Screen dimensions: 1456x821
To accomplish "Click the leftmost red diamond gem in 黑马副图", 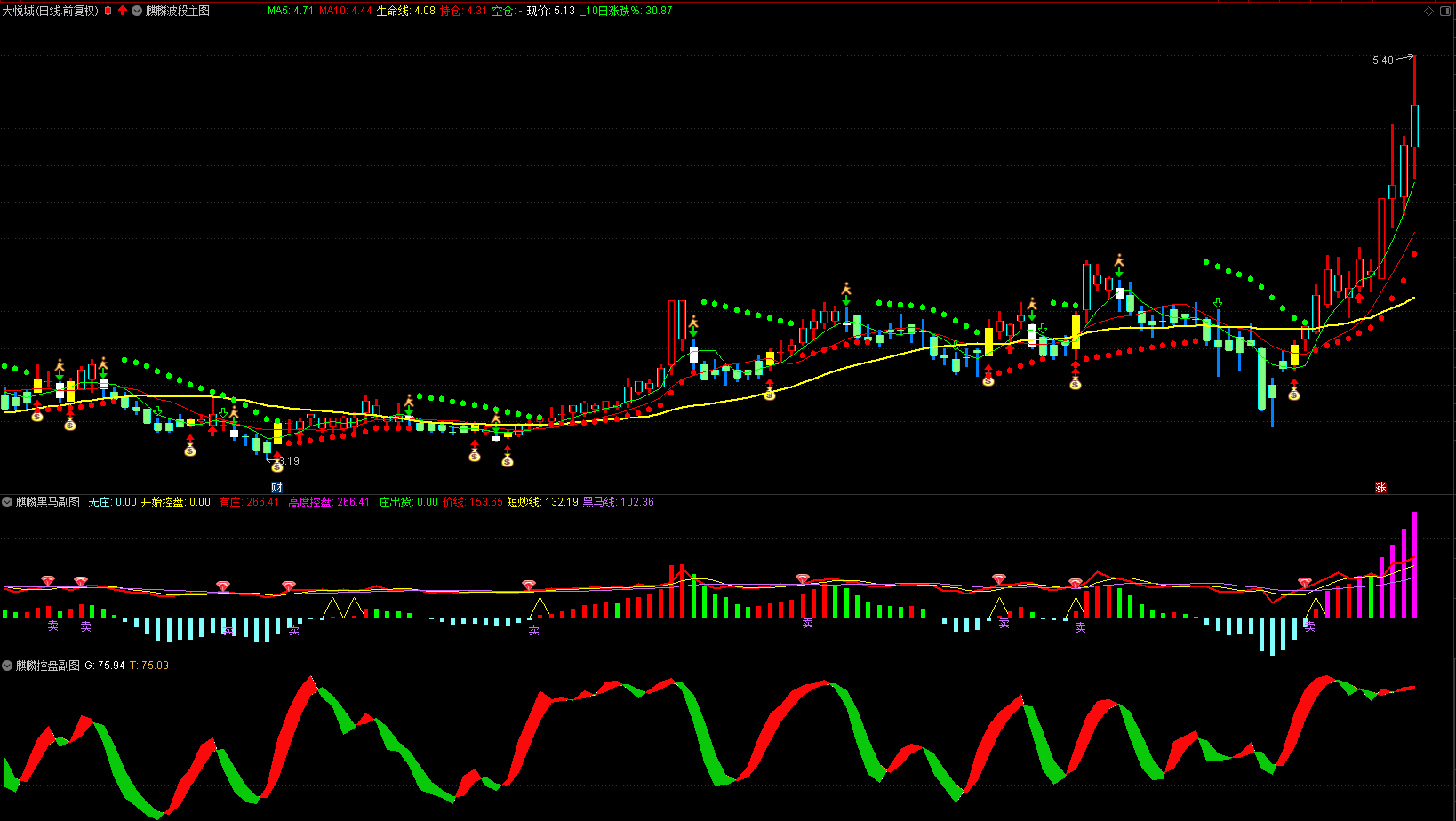I will point(48,581).
